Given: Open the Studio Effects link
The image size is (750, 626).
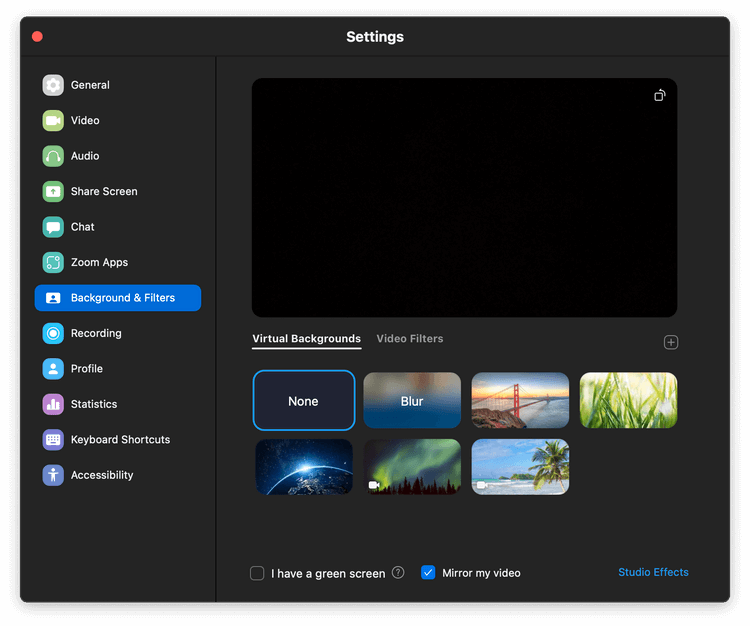Looking at the screenshot, I should [x=653, y=572].
